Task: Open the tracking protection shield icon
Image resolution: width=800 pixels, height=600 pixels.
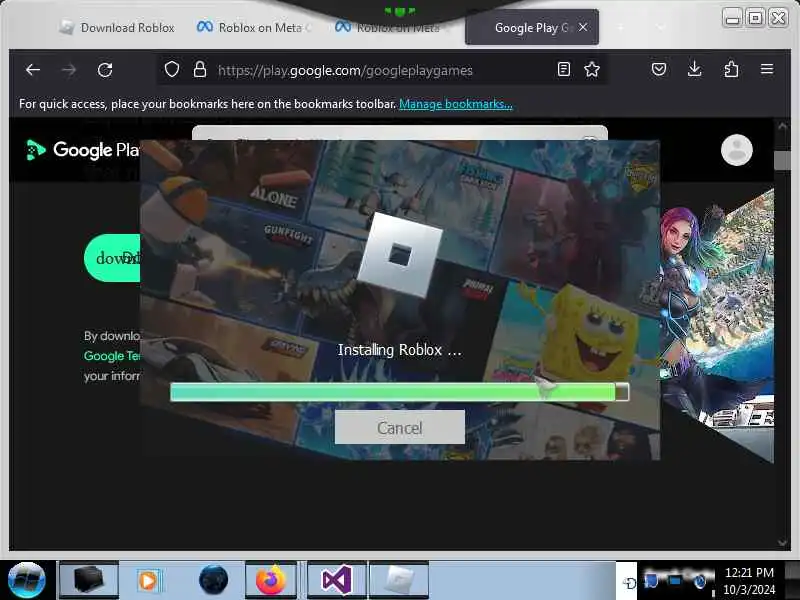Action: pos(172,69)
